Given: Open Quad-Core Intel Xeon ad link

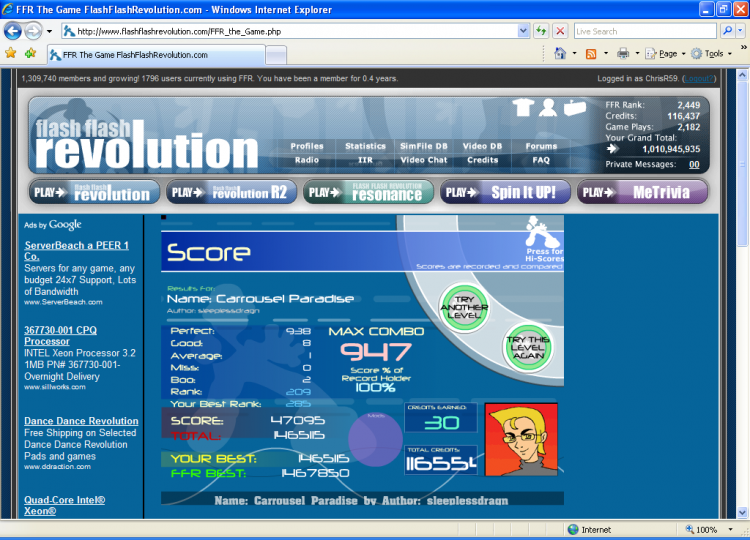Looking at the screenshot, I should click(x=65, y=506).
